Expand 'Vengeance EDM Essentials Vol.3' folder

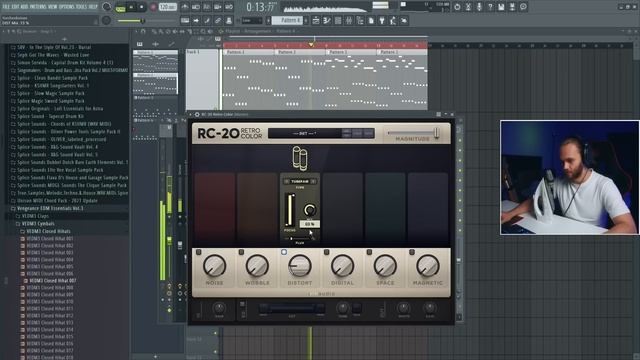tap(50, 208)
